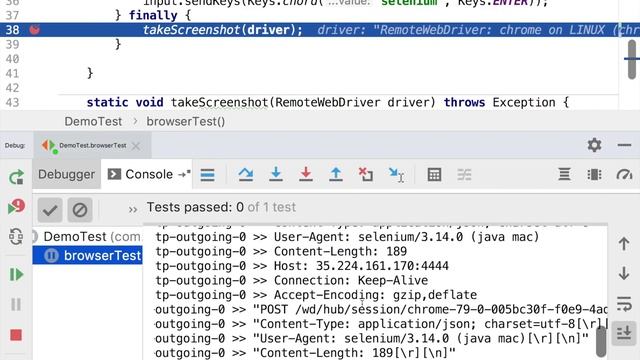Click the POST /wd/hub/session console line
Viewport: 640px width, 360px height.
(x=381, y=309)
